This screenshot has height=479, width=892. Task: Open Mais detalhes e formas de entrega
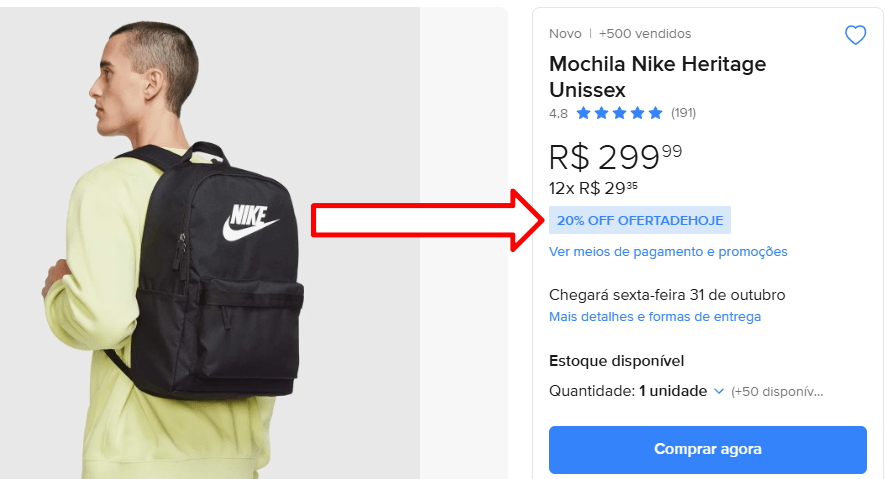tap(655, 317)
